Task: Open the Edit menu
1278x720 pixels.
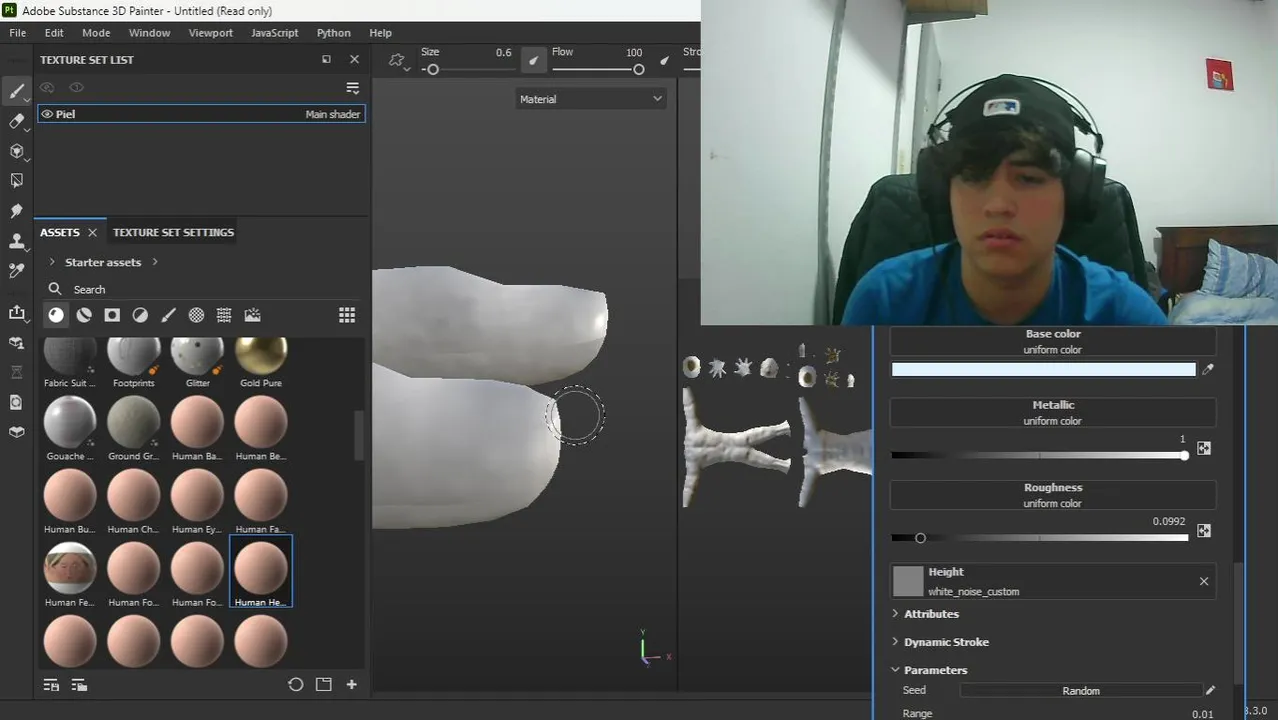Action: tap(54, 33)
